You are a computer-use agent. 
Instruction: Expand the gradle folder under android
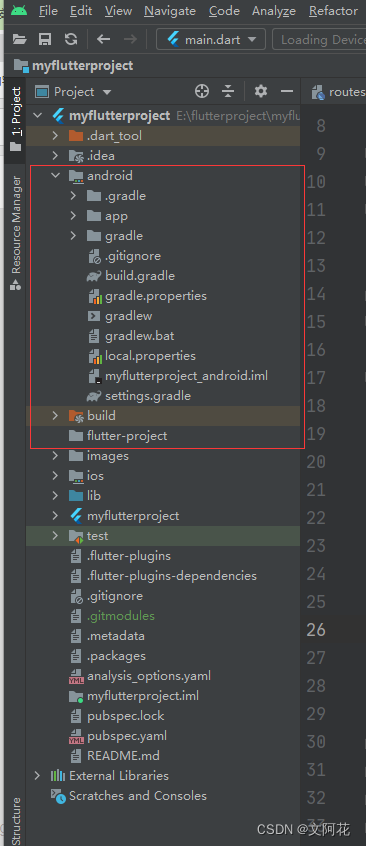click(73, 236)
